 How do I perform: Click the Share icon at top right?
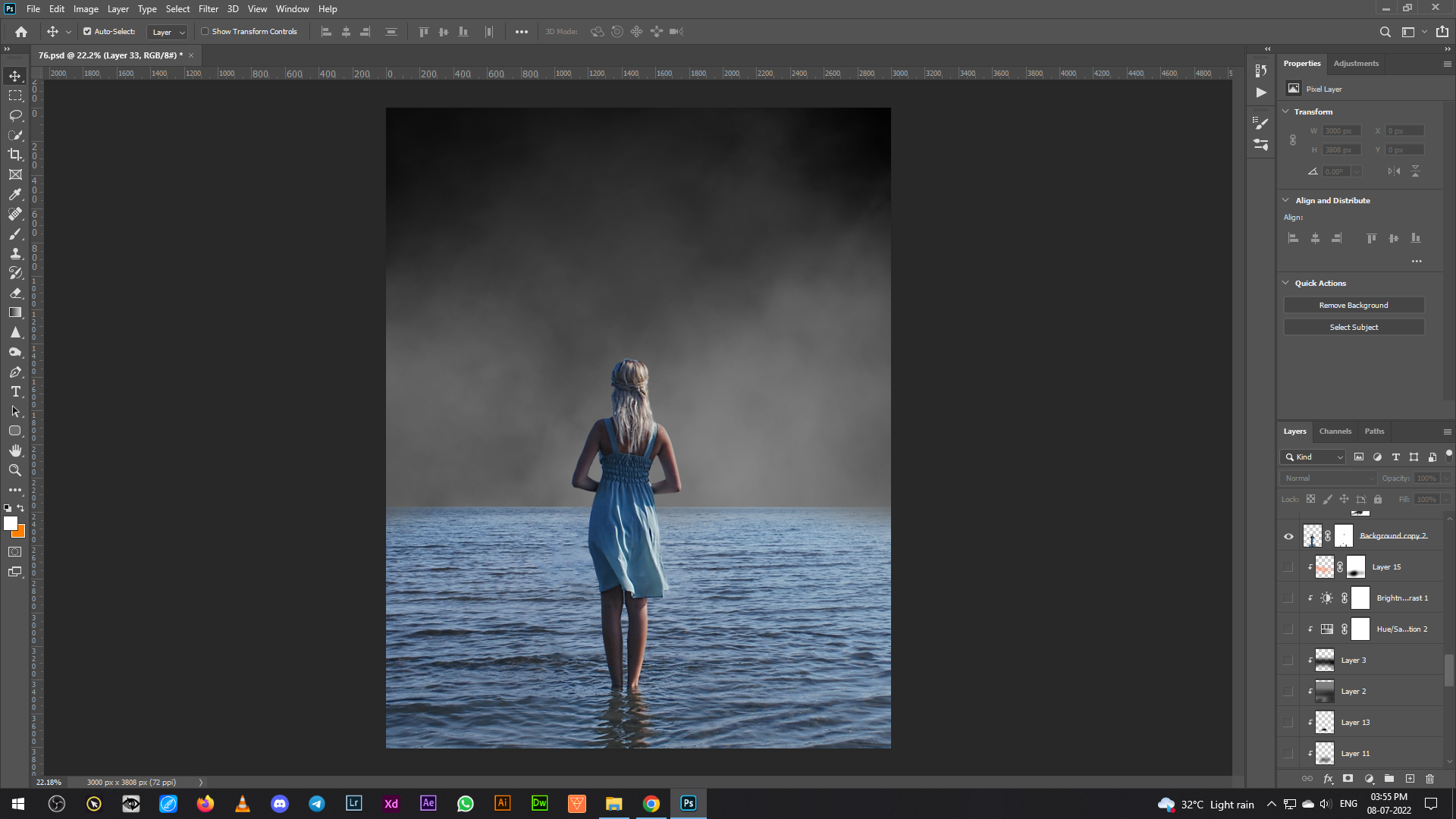coord(1442,32)
